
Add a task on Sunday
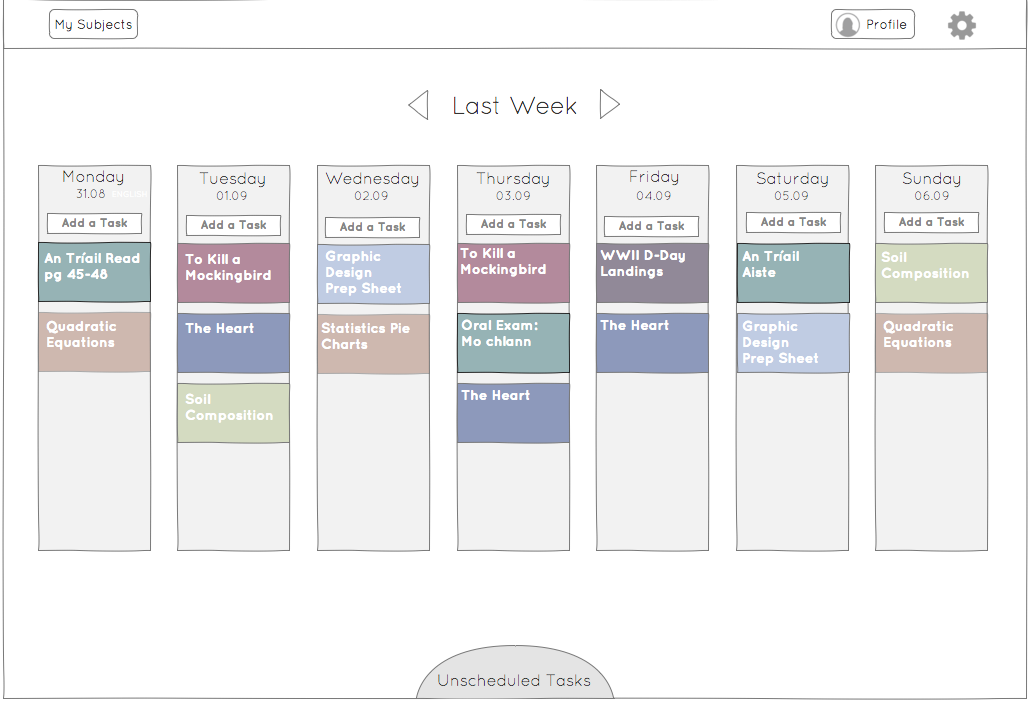pyautogui.click(x=931, y=222)
